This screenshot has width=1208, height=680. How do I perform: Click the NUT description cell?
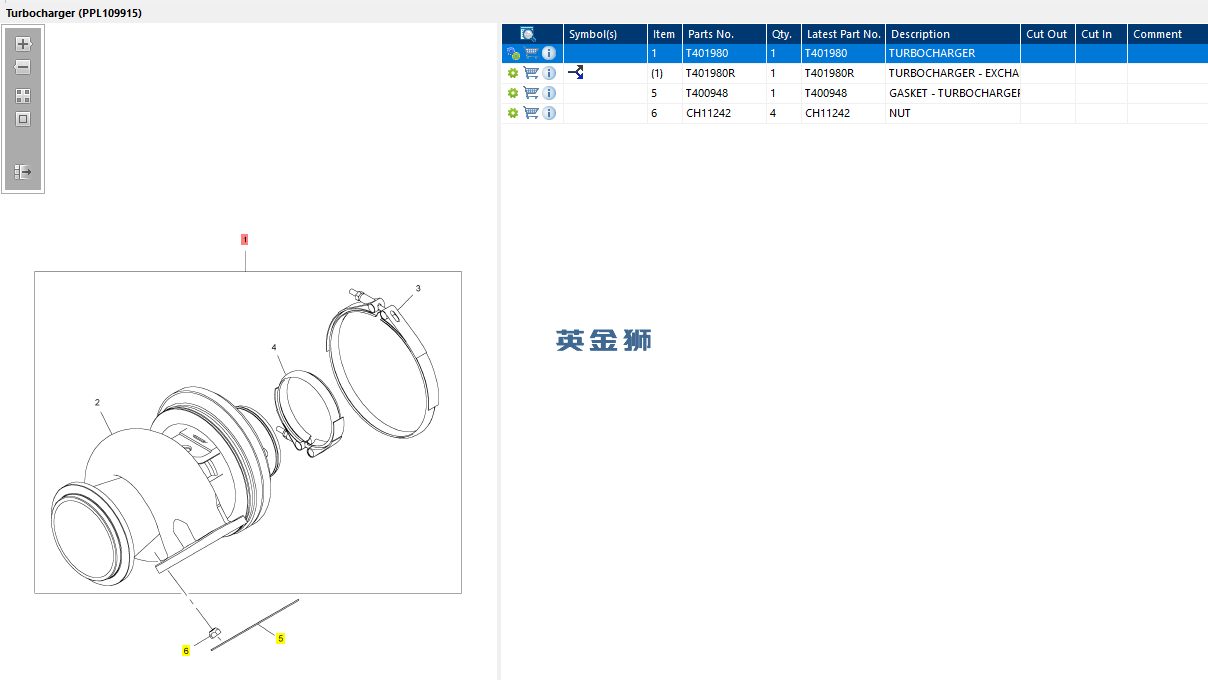(953, 113)
